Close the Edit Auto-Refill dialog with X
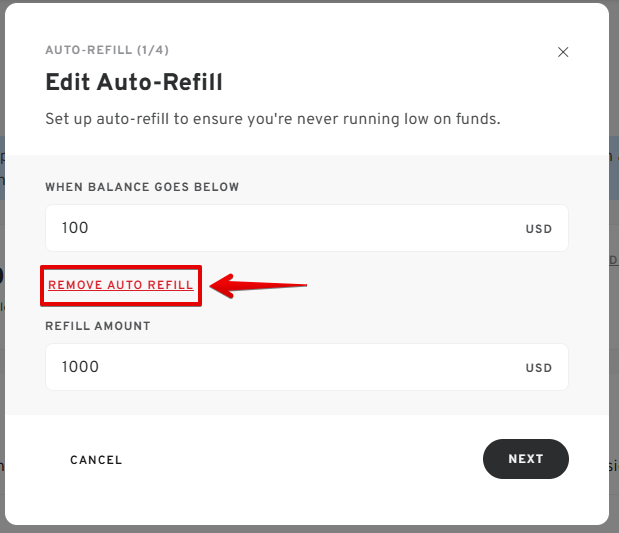 tap(563, 52)
